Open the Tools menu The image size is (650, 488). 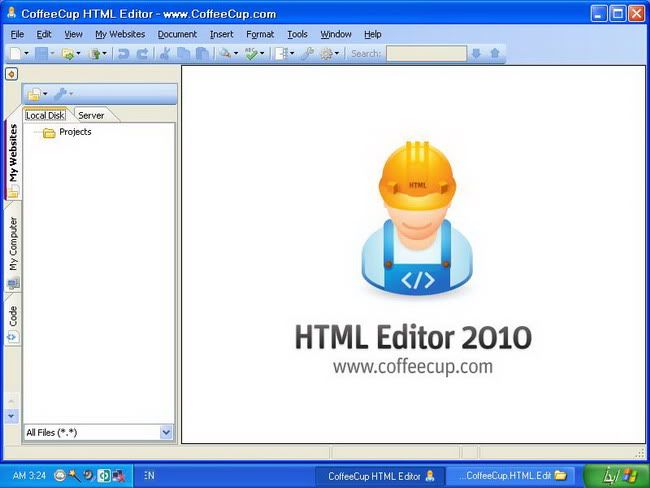297,34
